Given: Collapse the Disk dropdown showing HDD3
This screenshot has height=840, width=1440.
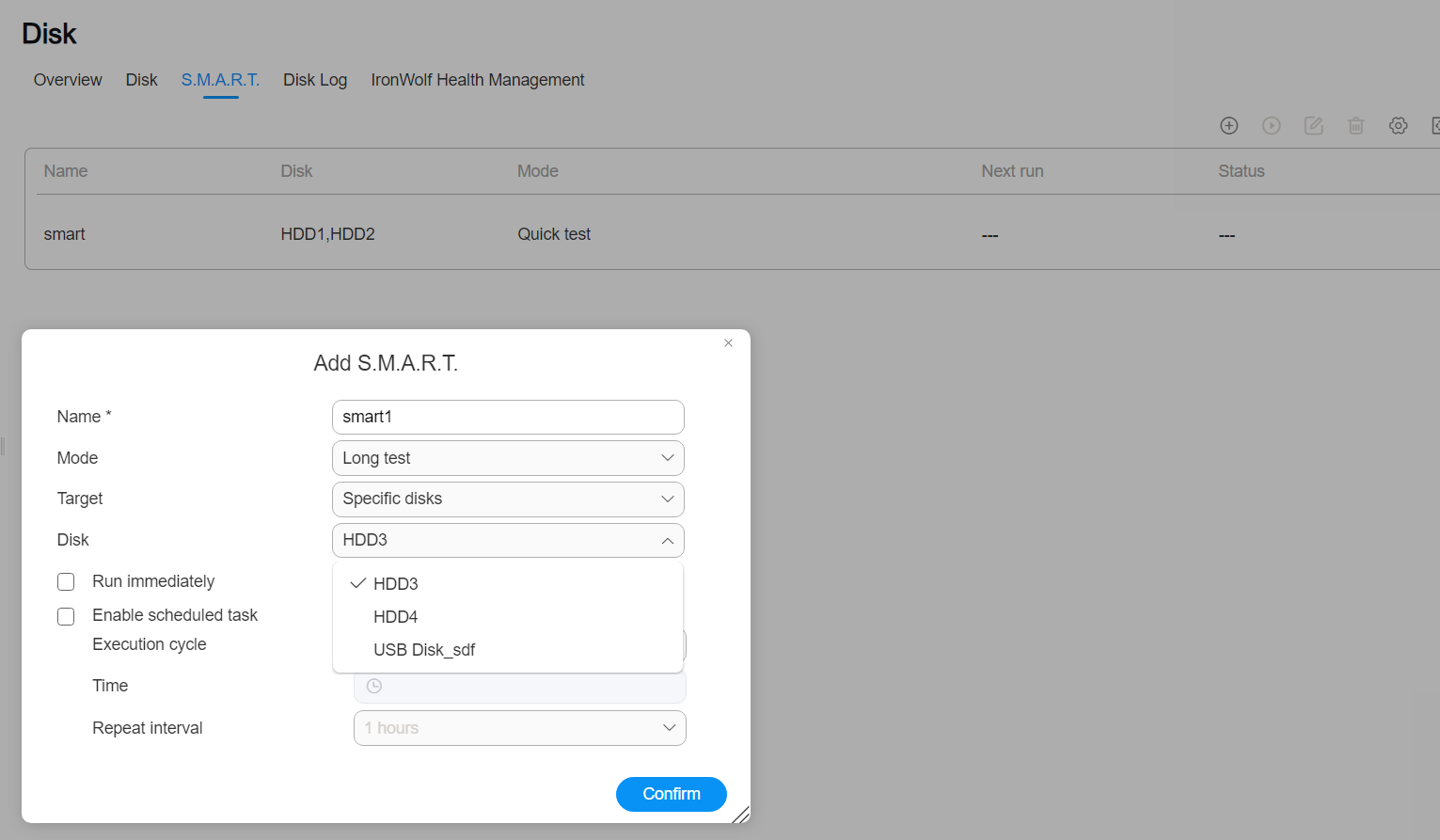Looking at the screenshot, I should [x=508, y=540].
